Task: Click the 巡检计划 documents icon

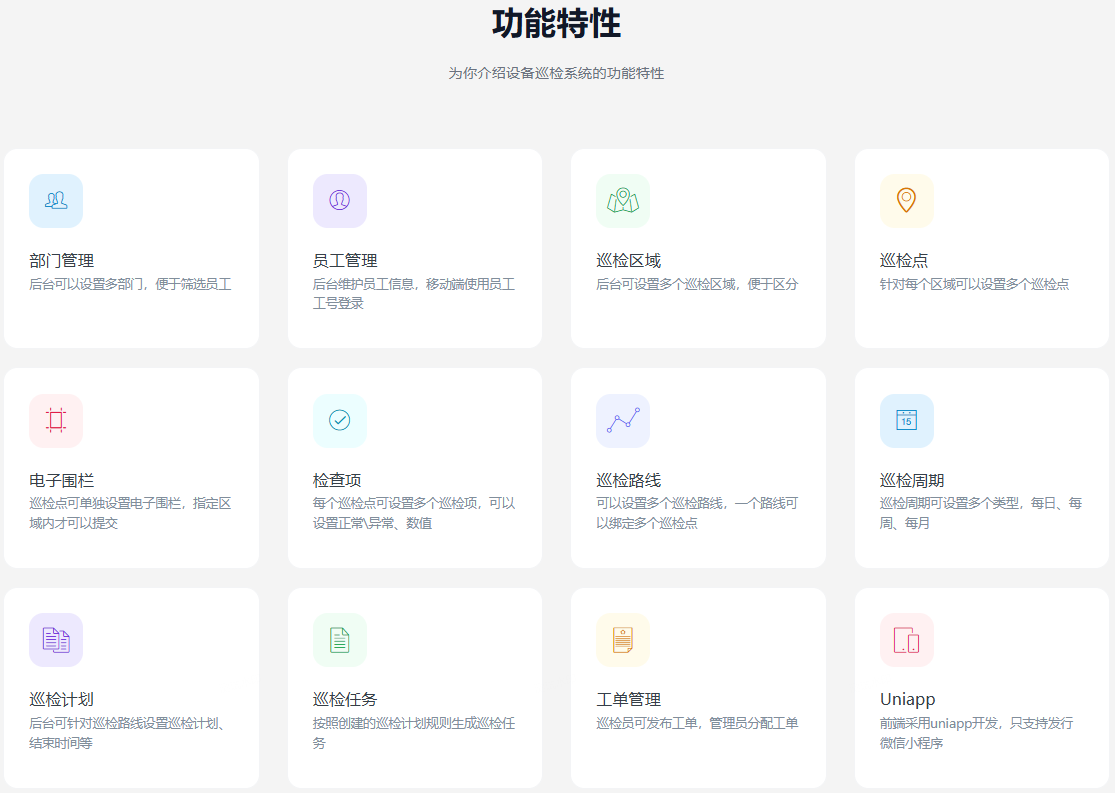Action: click(x=56, y=640)
